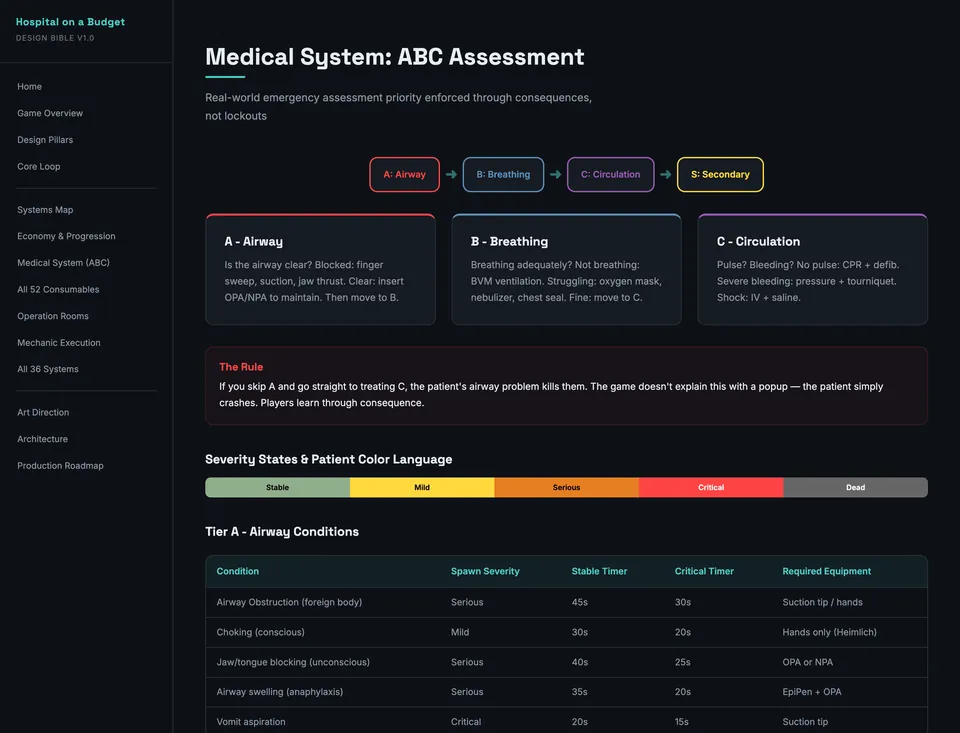Click the gray Dead severity swatch
The width and height of the screenshot is (960, 733).
[x=855, y=487]
